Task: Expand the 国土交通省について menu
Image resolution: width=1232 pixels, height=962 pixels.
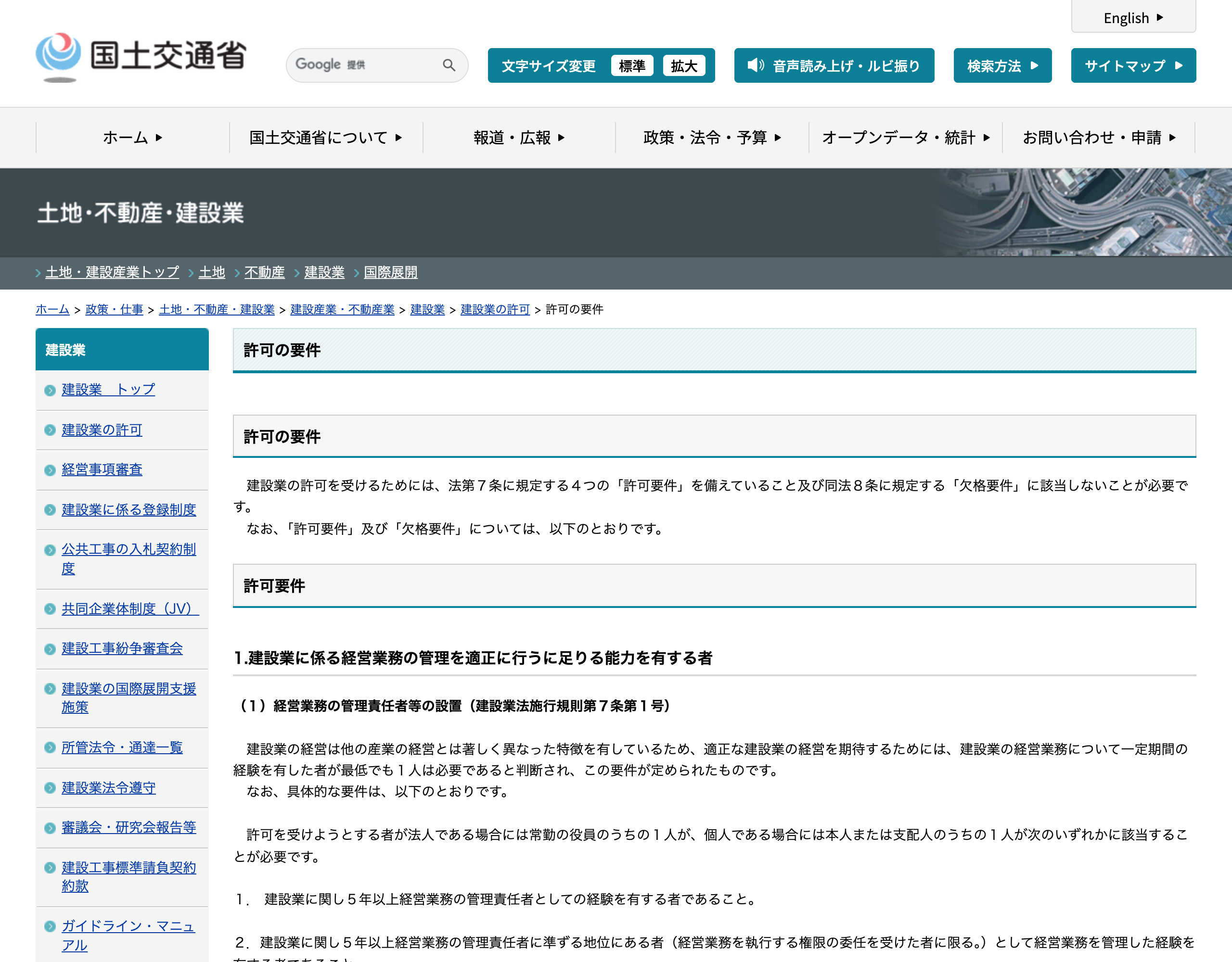Action: click(x=326, y=138)
